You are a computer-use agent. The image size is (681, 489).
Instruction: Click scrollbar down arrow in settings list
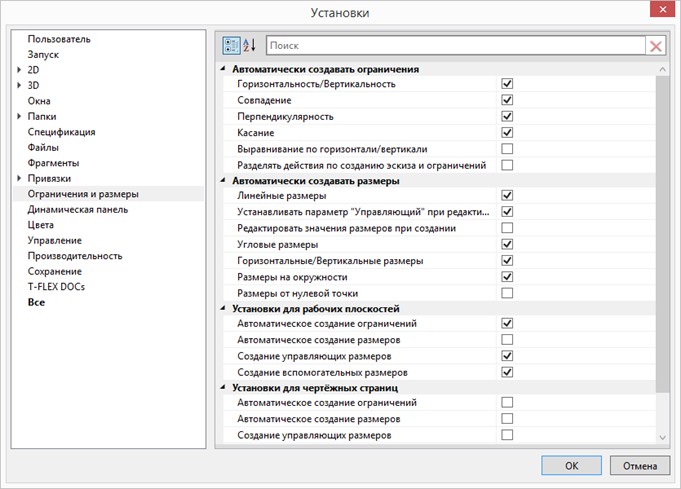[x=662, y=438]
